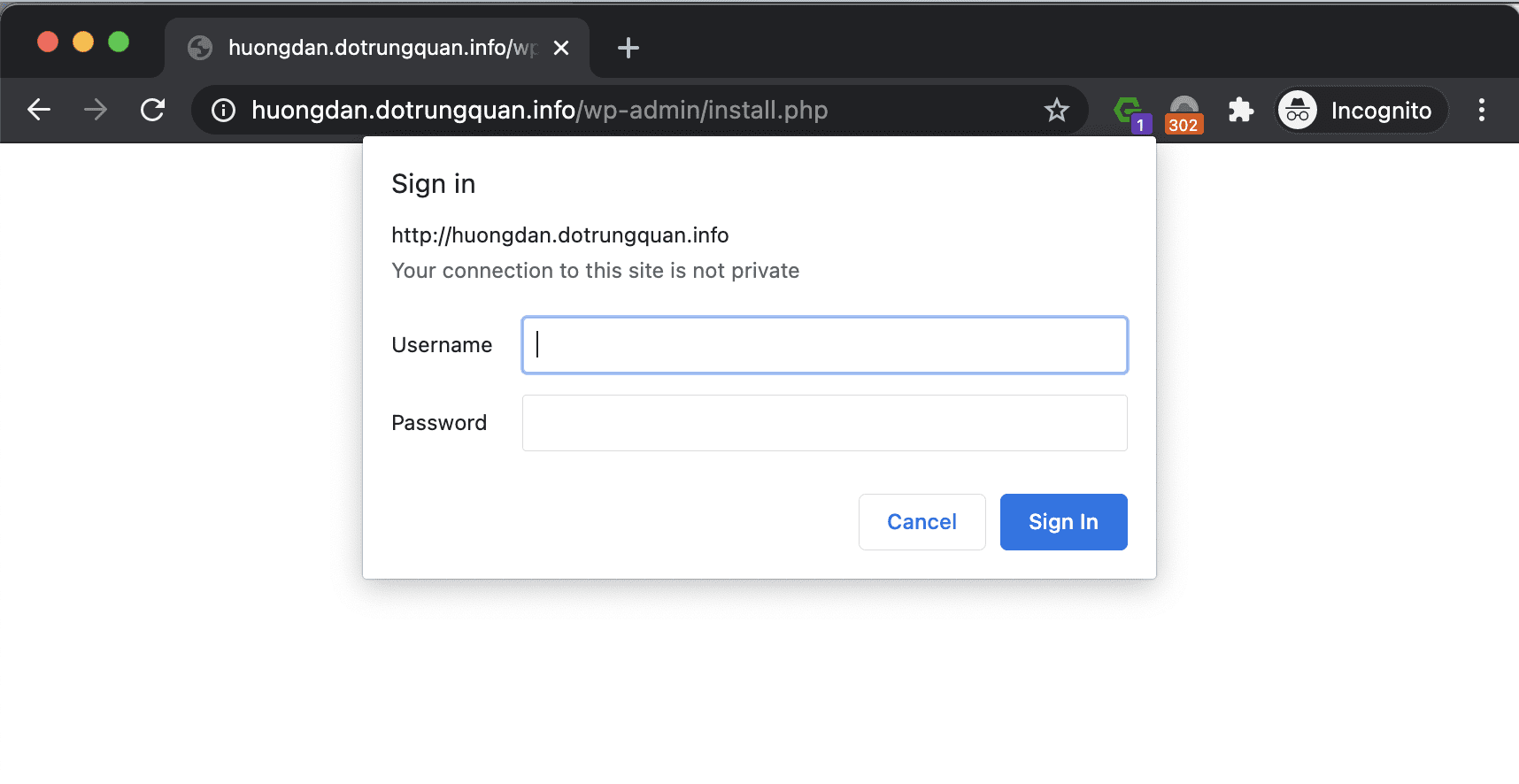
Task: Open the green extension with badge 1
Action: click(1128, 111)
